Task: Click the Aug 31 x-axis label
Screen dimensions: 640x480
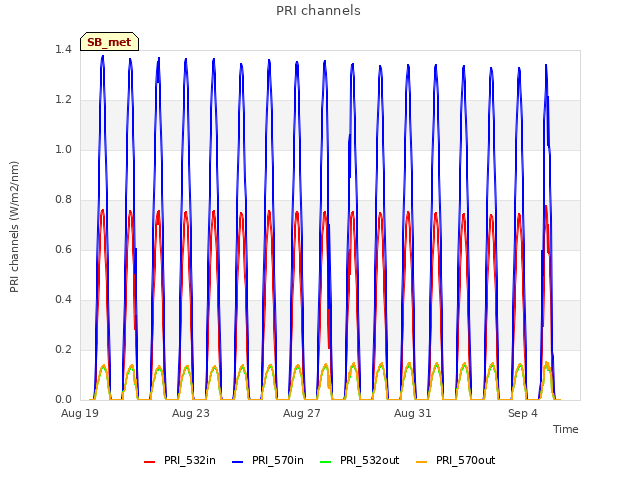Action: tap(413, 413)
